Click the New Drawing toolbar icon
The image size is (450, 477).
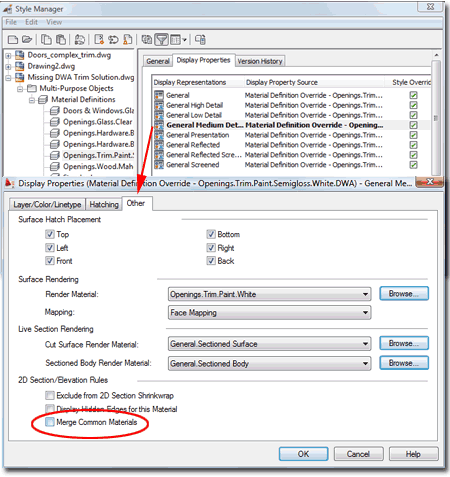(x=13, y=40)
